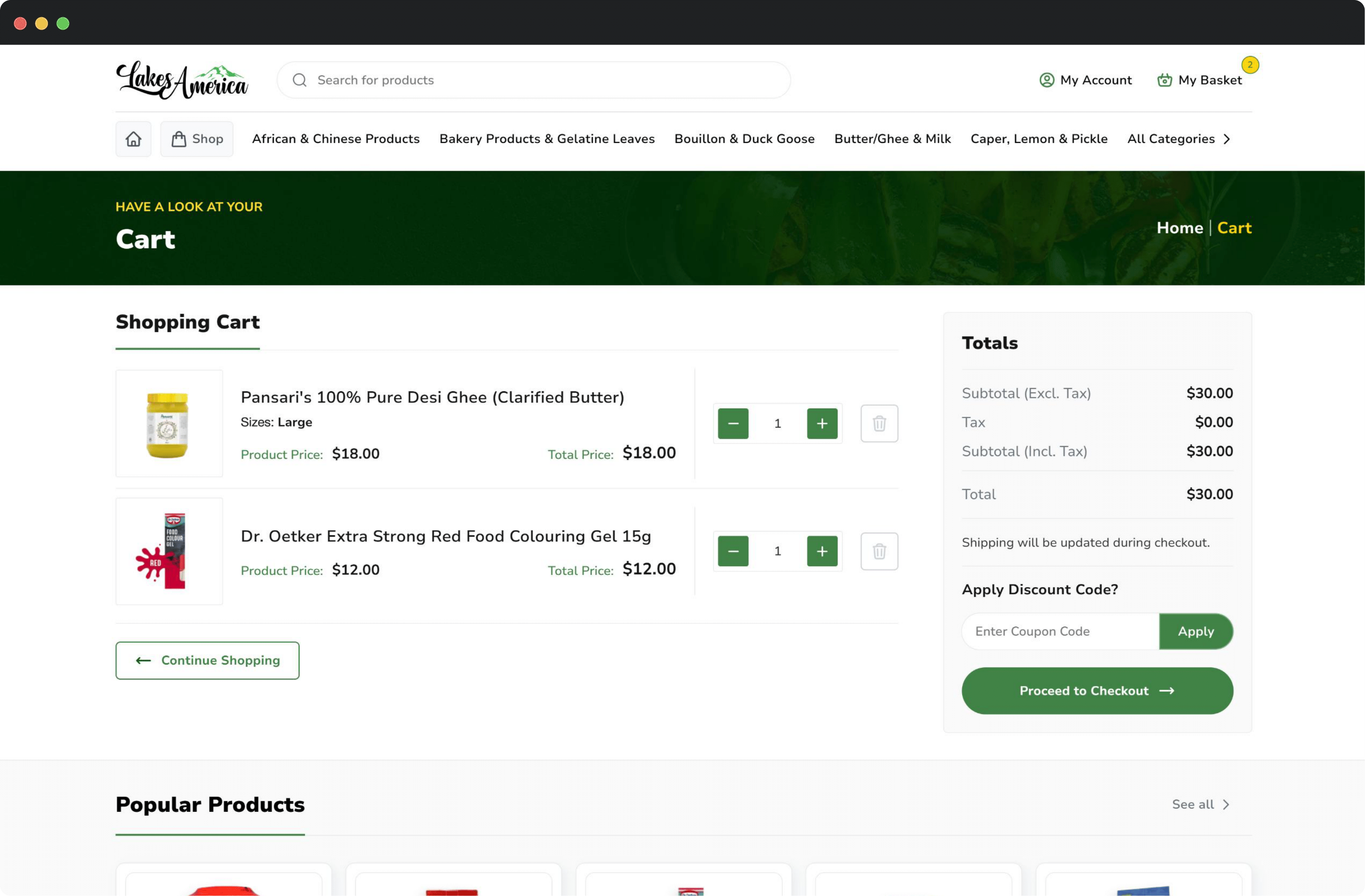Increase quantity of Food Colouring Gel
Screen dimensions: 1365x896
coord(822,551)
